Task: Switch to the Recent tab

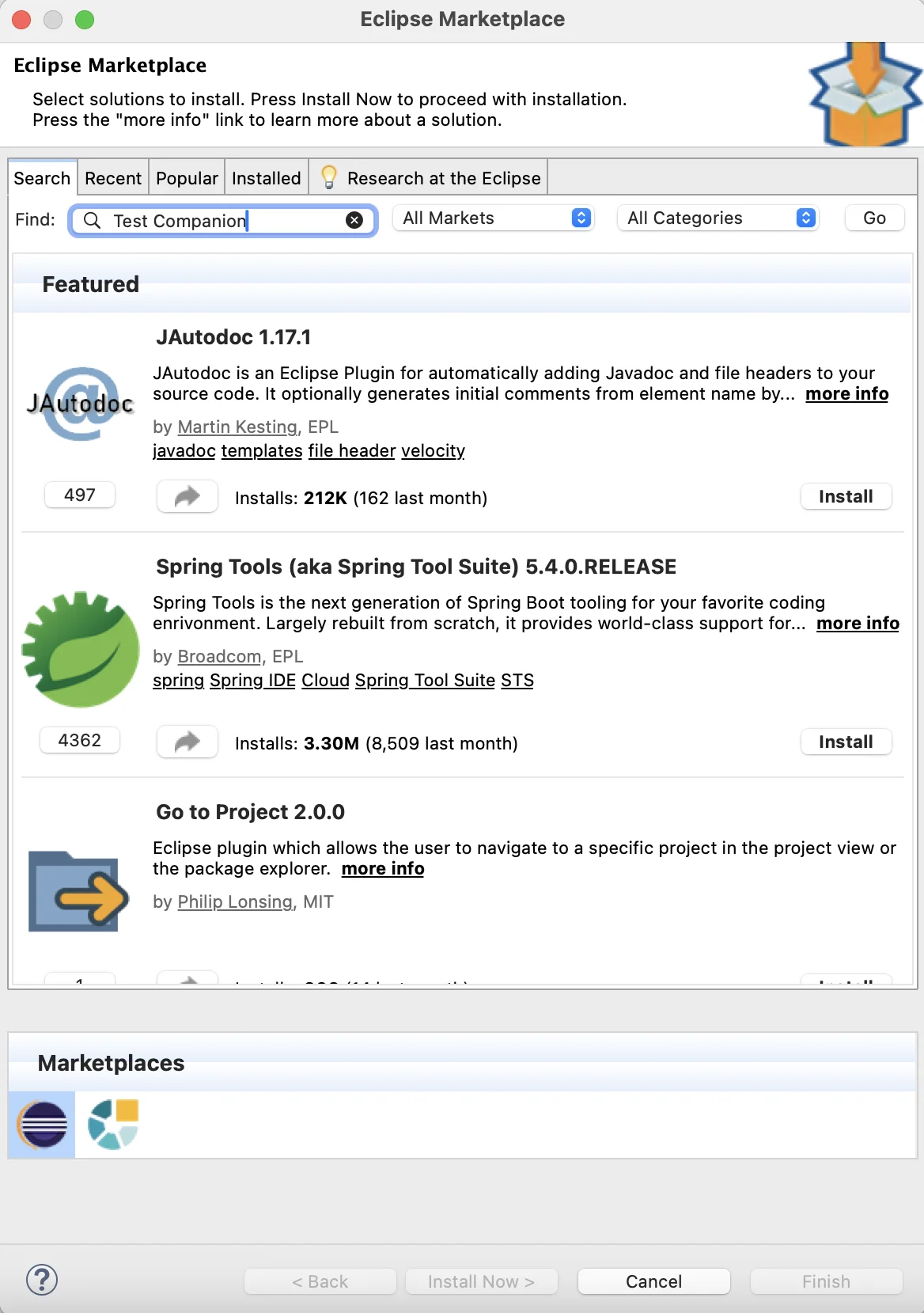Action: coord(113,178)
